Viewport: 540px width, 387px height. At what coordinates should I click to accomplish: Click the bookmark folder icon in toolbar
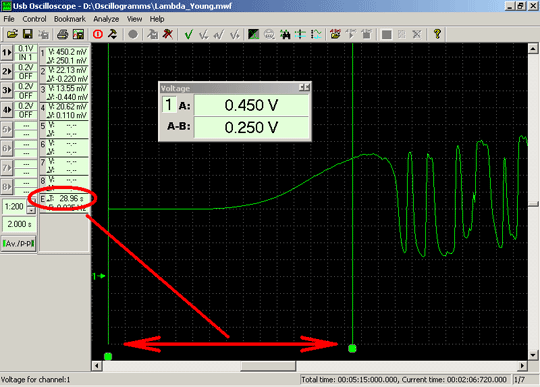tap(335, 34)
